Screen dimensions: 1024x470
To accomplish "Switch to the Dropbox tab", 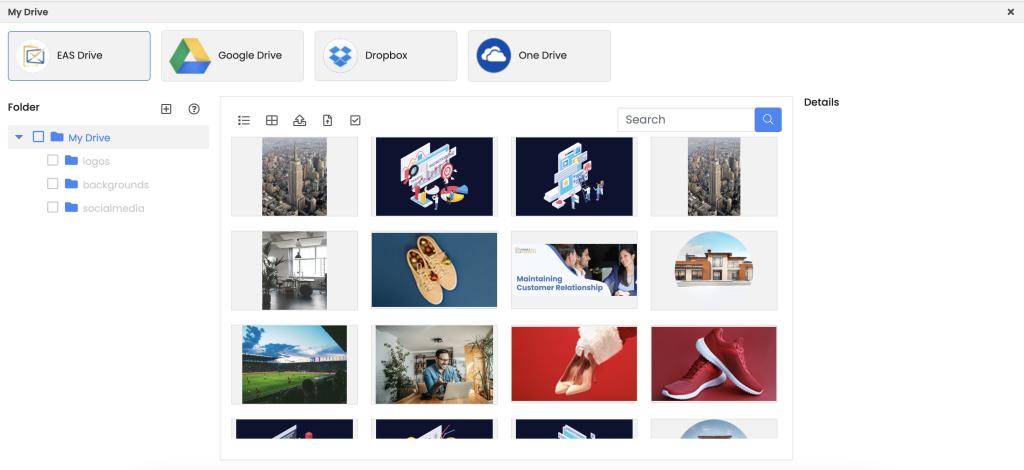I will 386,56.
